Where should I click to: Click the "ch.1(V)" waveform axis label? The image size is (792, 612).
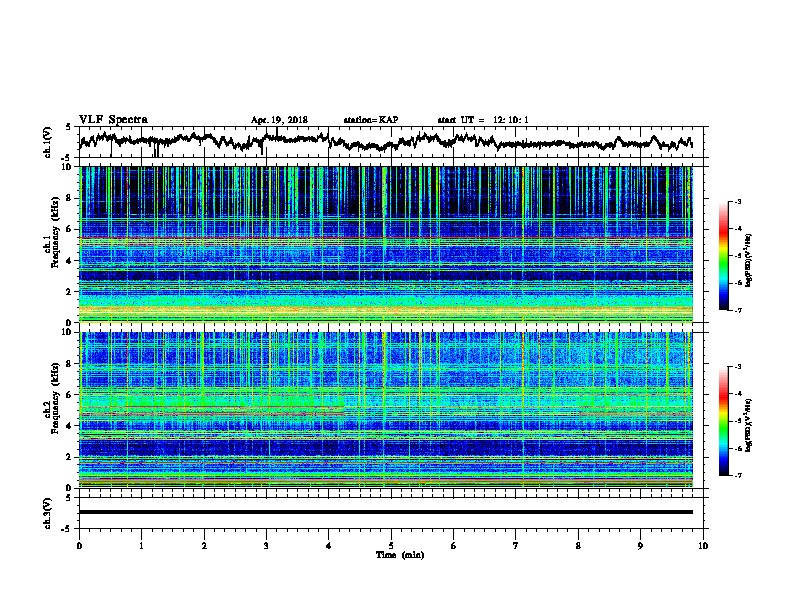click(48, 142)
